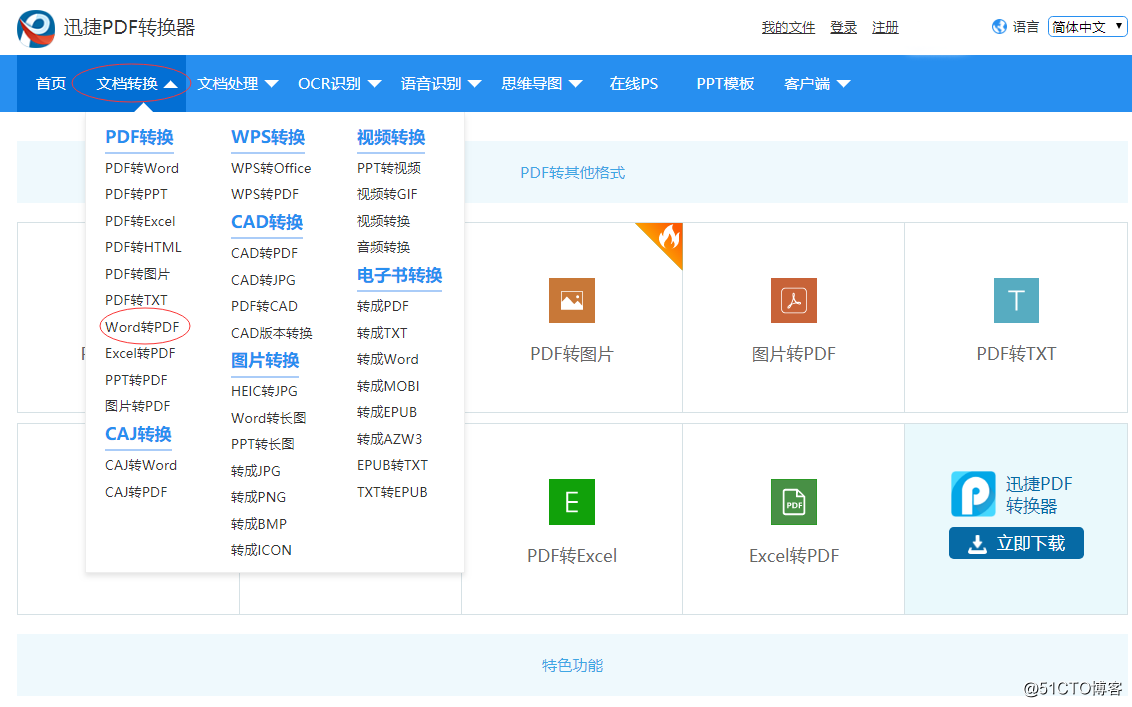1132x707 pixels.
Task: Select HEIC转JPG entry
Action: [x=264, y=391]
